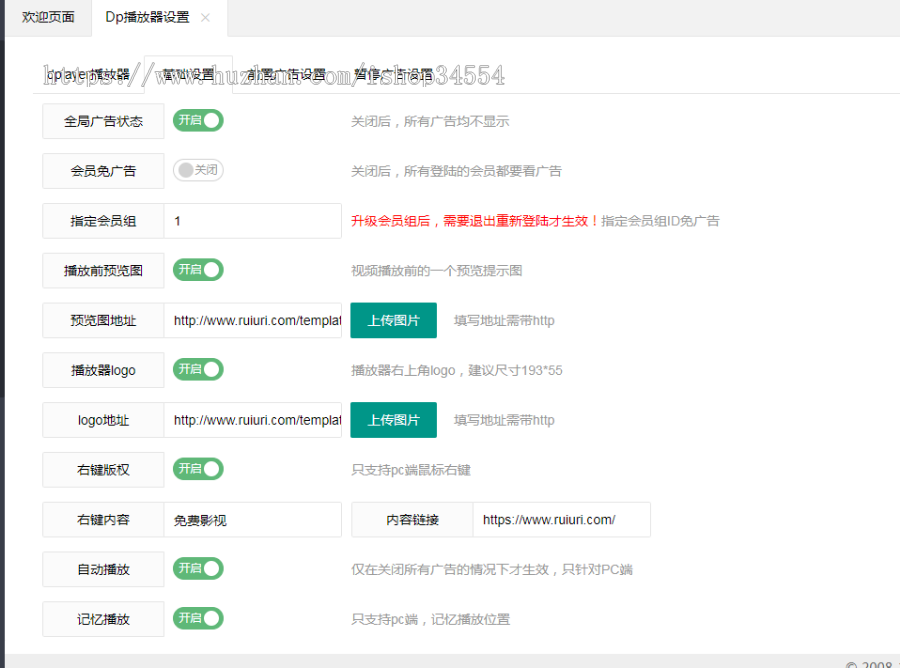Click the 内容链接 URL input
The width and height of the screenshot is (900, 668).
click(561, 519)
